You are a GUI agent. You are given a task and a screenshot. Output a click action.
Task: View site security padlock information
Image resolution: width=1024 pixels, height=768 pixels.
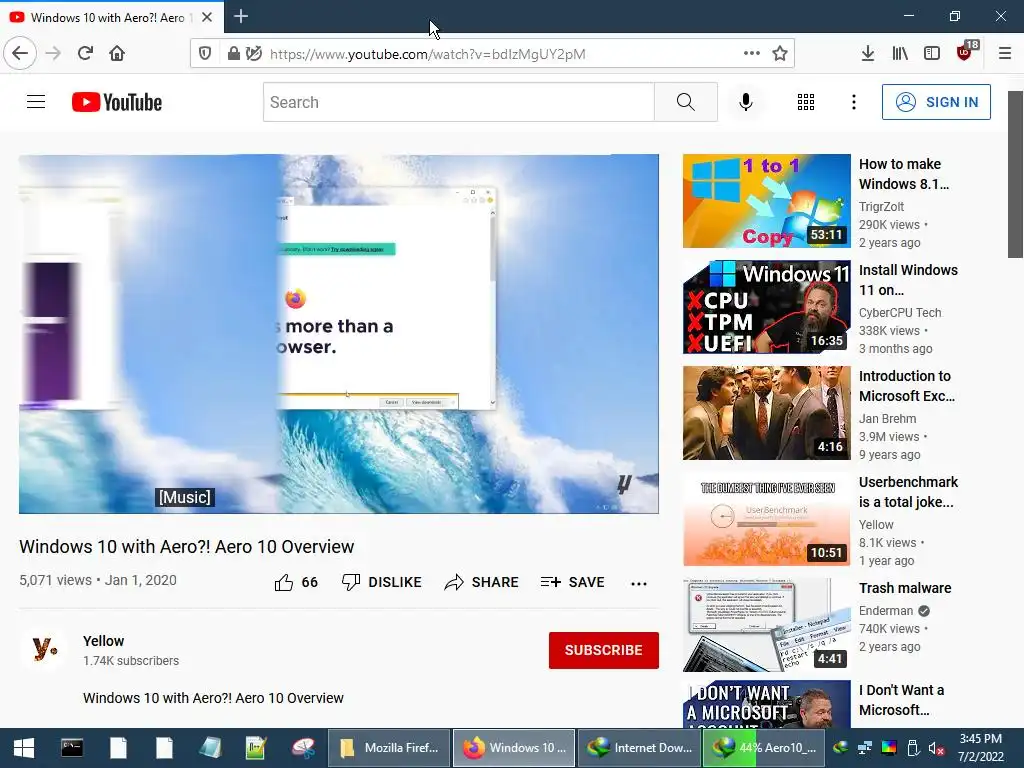tap(233, 54)
